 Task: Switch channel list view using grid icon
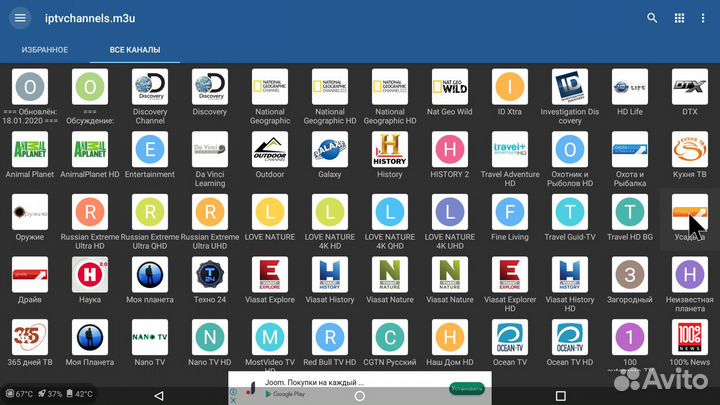click(680, 19)
